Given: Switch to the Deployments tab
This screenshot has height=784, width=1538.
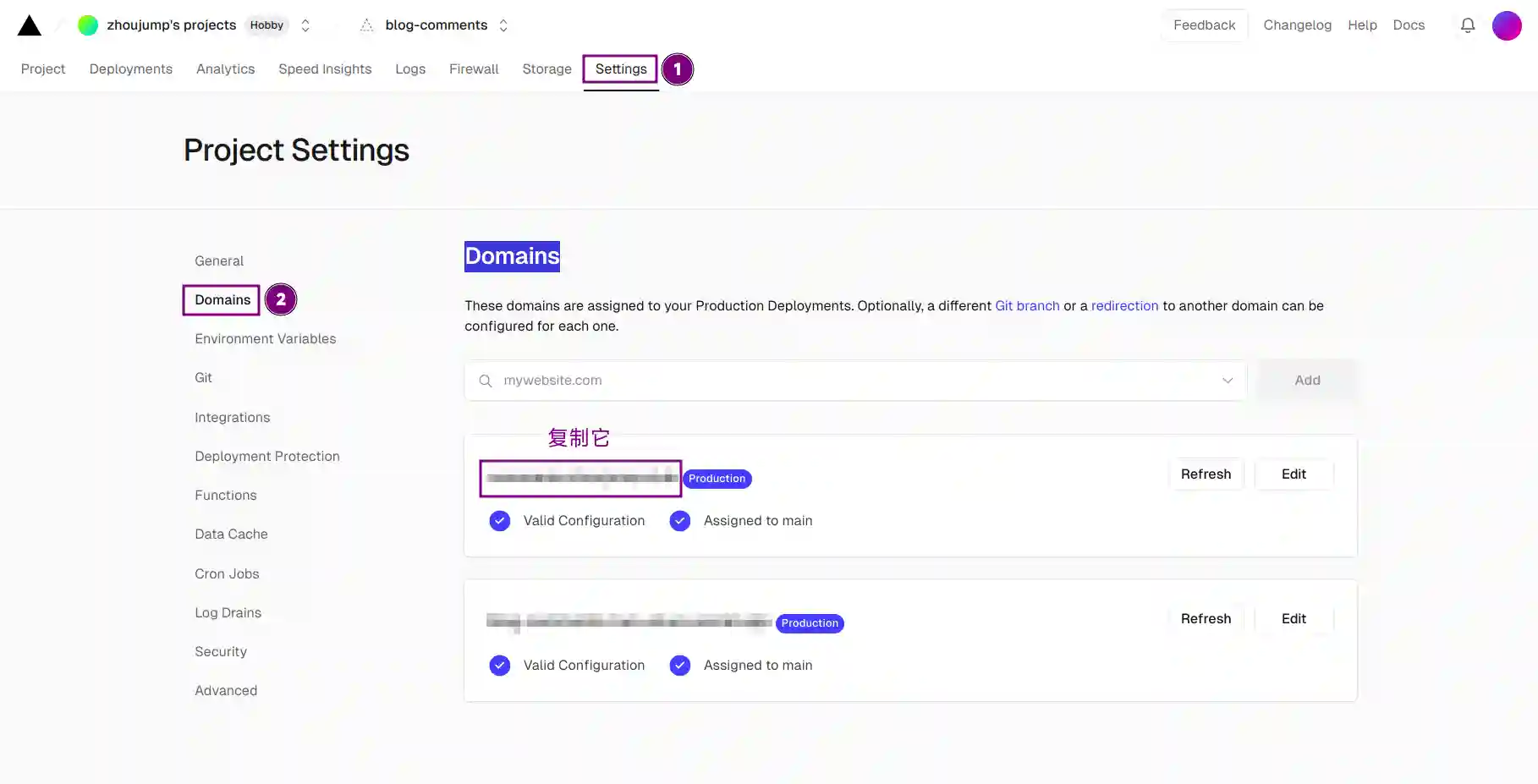Looking at the screenshot, I should tap(130, 69).
